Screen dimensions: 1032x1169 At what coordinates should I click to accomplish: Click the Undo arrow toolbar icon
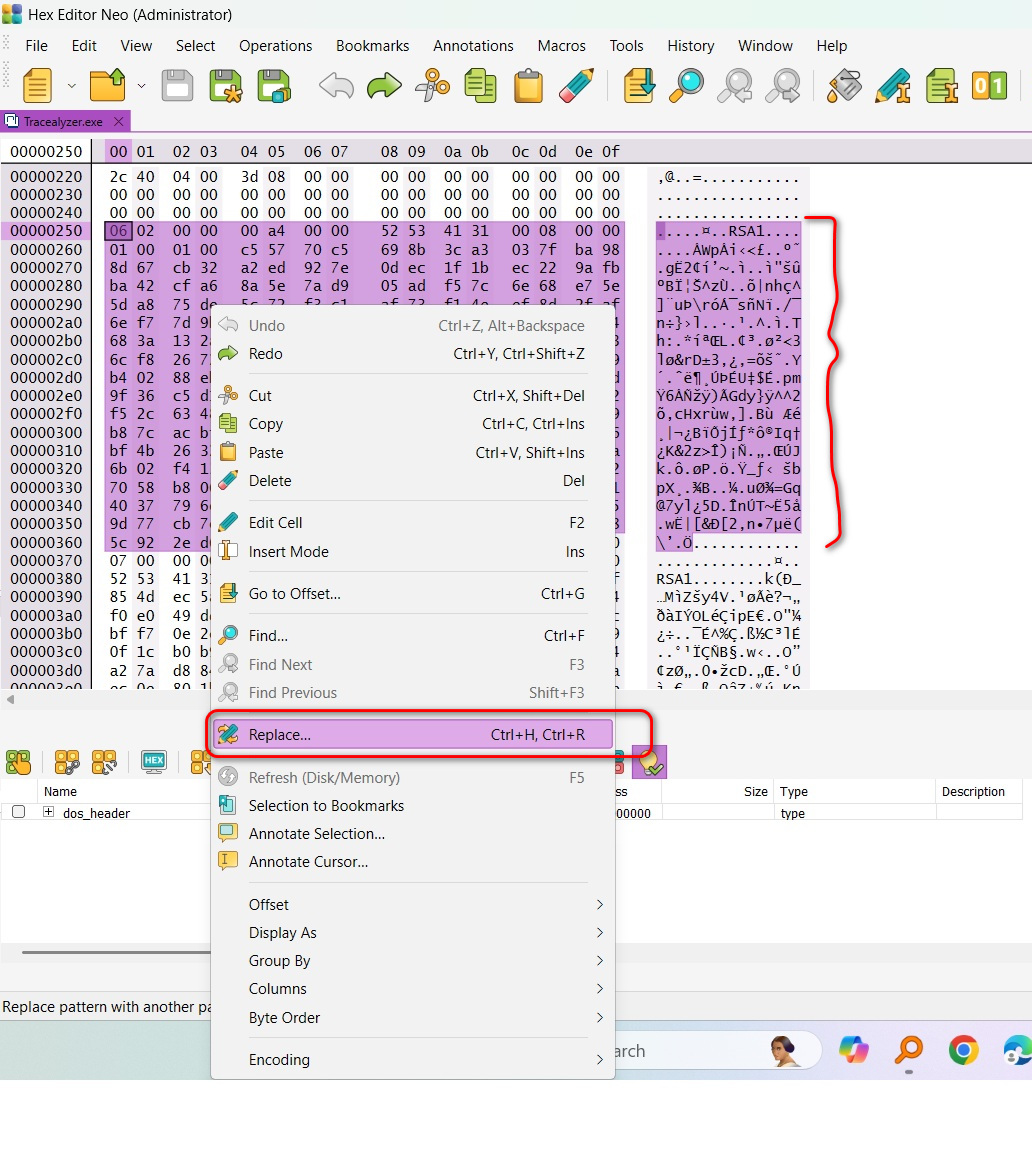(x=336, y=86)
